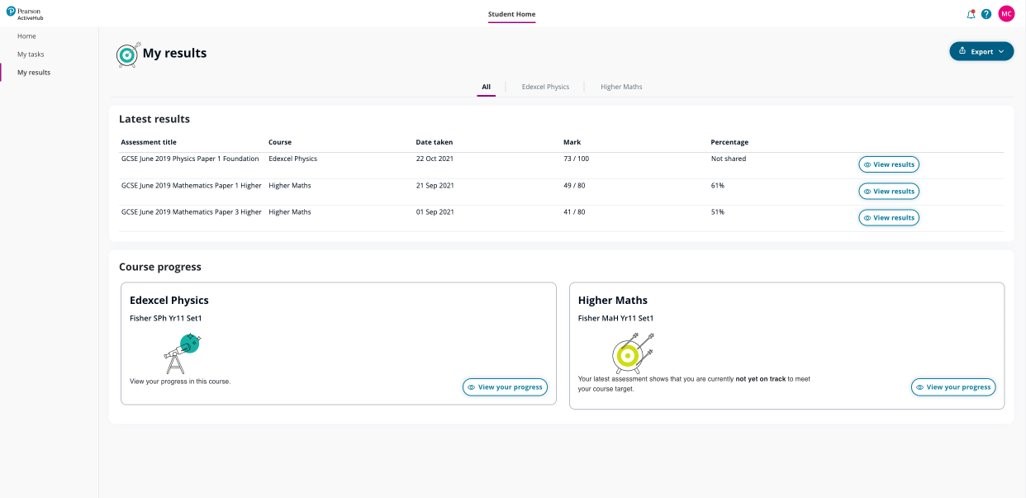Click the Assessment title column header
The width and height of the screenshot is (1026, 498).
tap(149, 142)
